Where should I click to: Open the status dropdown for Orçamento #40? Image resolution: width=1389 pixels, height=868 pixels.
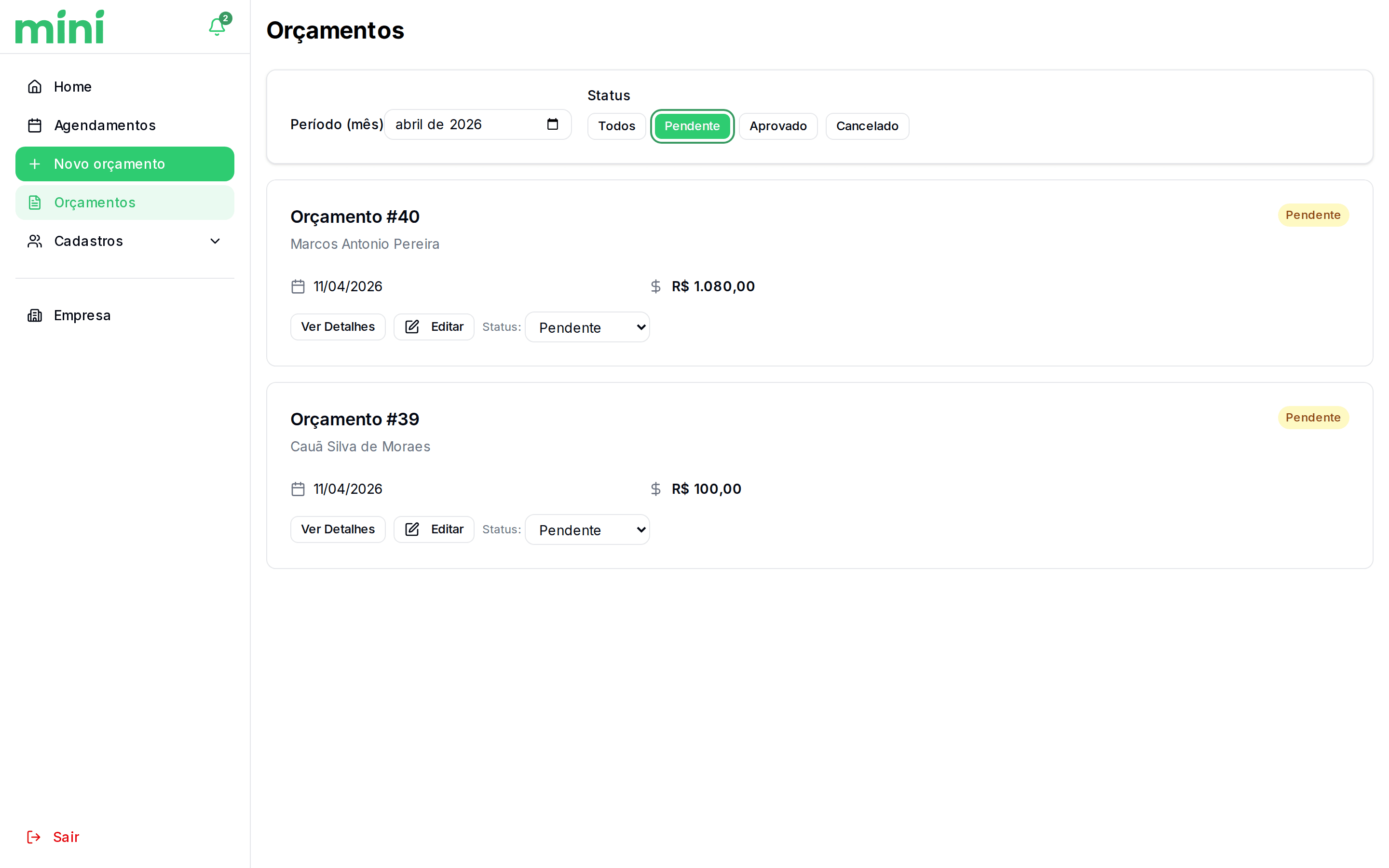coord(586,327)
